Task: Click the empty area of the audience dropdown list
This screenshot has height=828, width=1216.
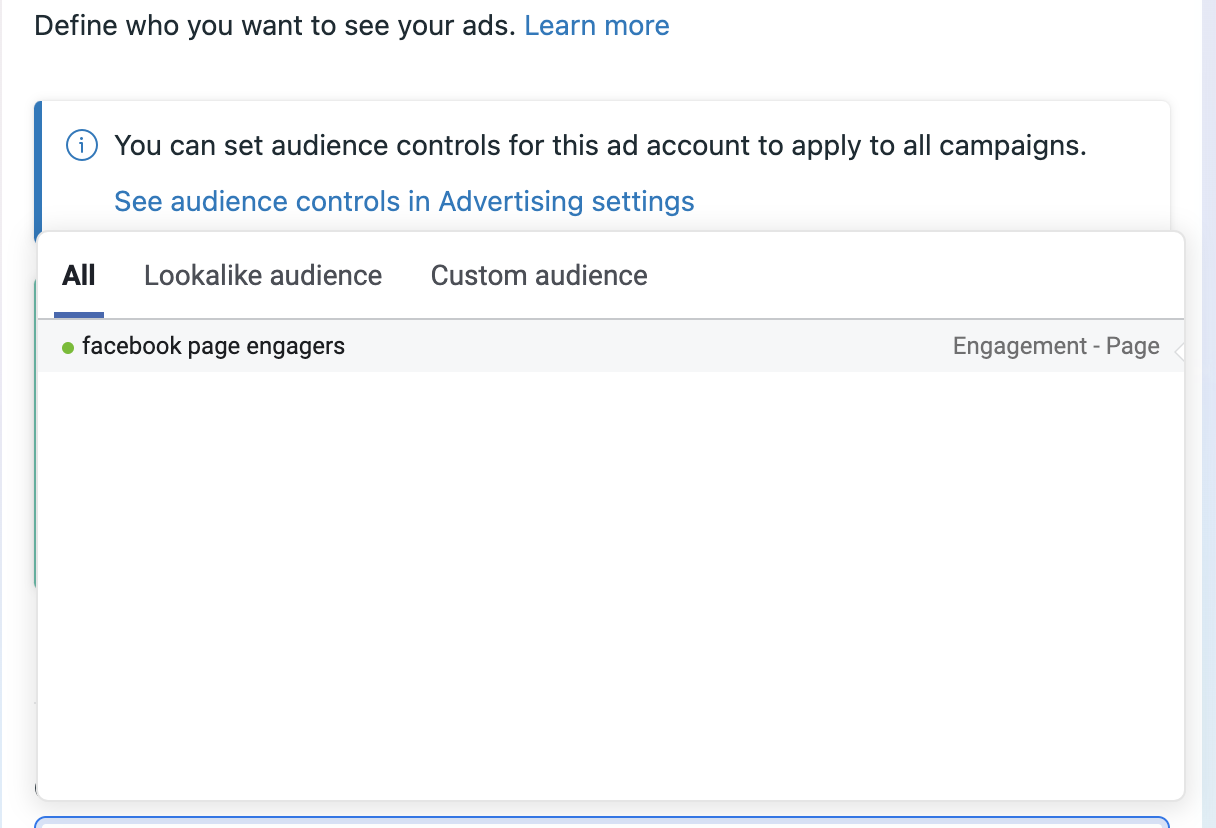Action: point(610,580)
